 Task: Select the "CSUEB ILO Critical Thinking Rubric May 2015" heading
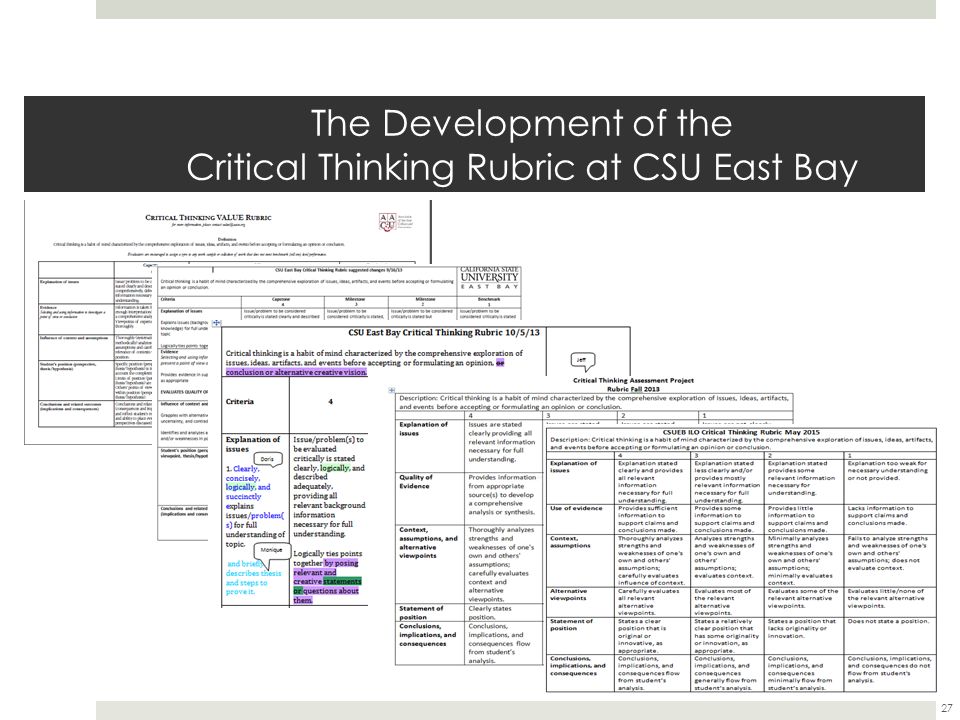click(741, 432)
